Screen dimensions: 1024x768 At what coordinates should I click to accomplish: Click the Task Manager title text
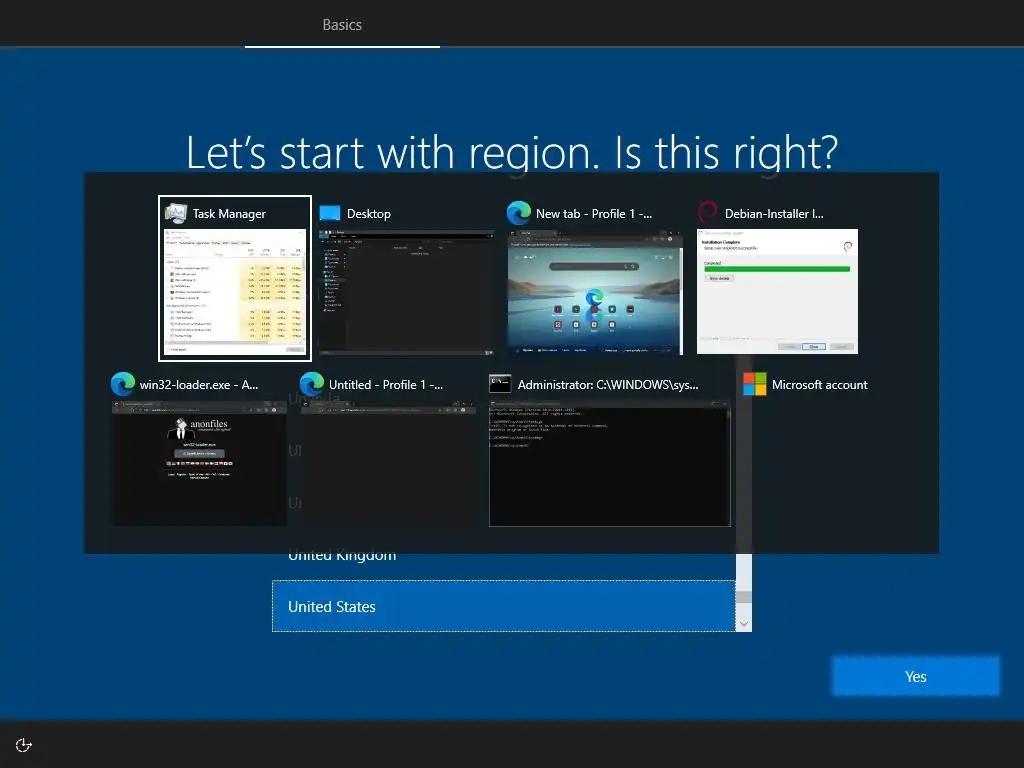point(229,214)
